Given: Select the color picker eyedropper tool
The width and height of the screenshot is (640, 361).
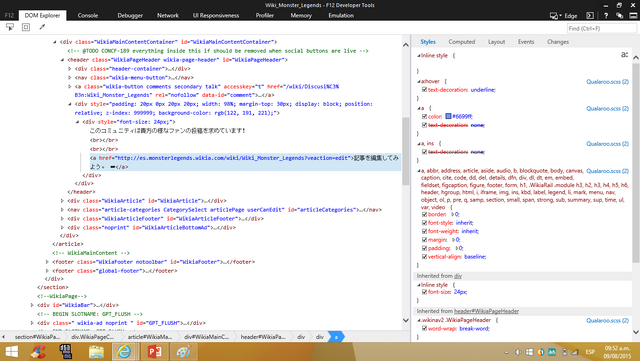Looking at the screenshot, I should (42, 27).
